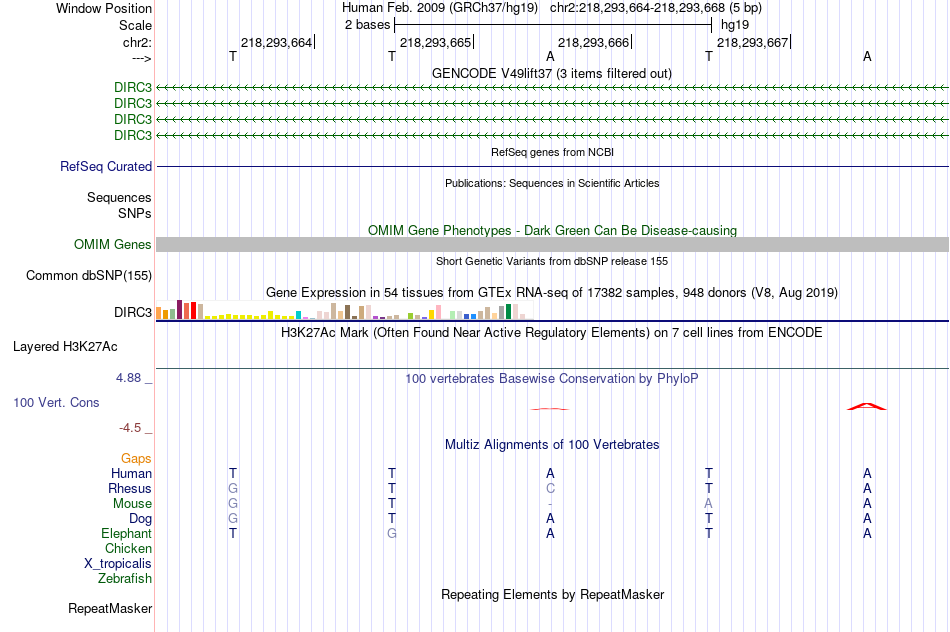Click the DIRC3 label of the GTEx track
Image resolution: width=950 pixels, height=632 pixels.
[x=133, y=312]
